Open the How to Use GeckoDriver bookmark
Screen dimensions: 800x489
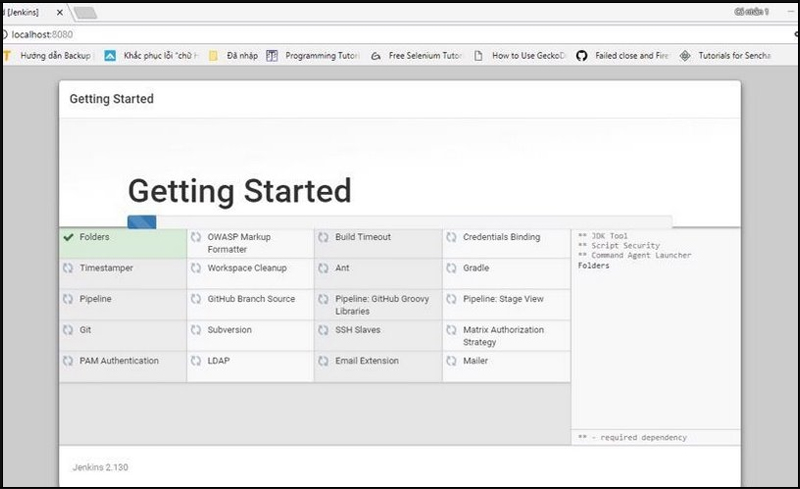click(520, 56)
